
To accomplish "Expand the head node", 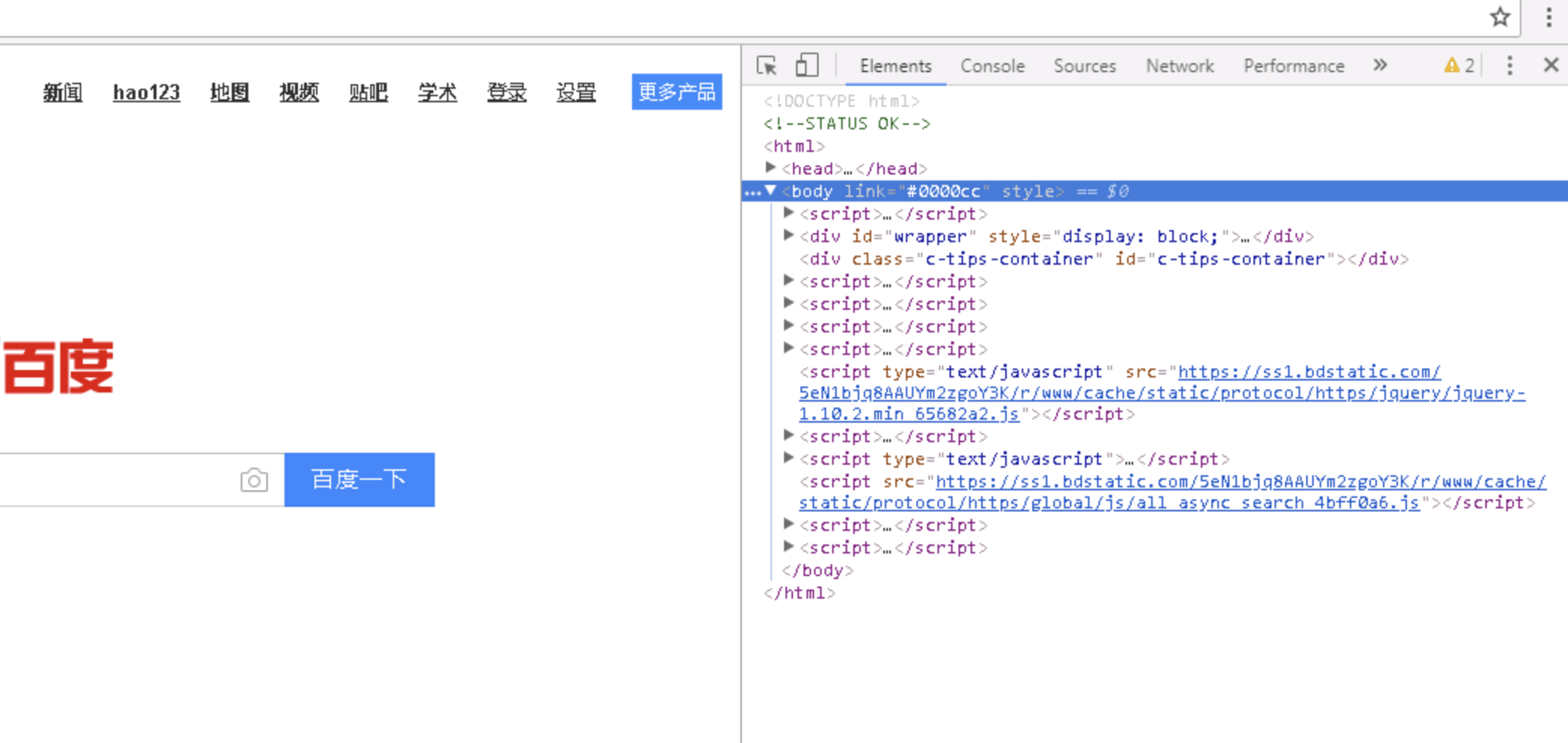I will click(770, 168).
